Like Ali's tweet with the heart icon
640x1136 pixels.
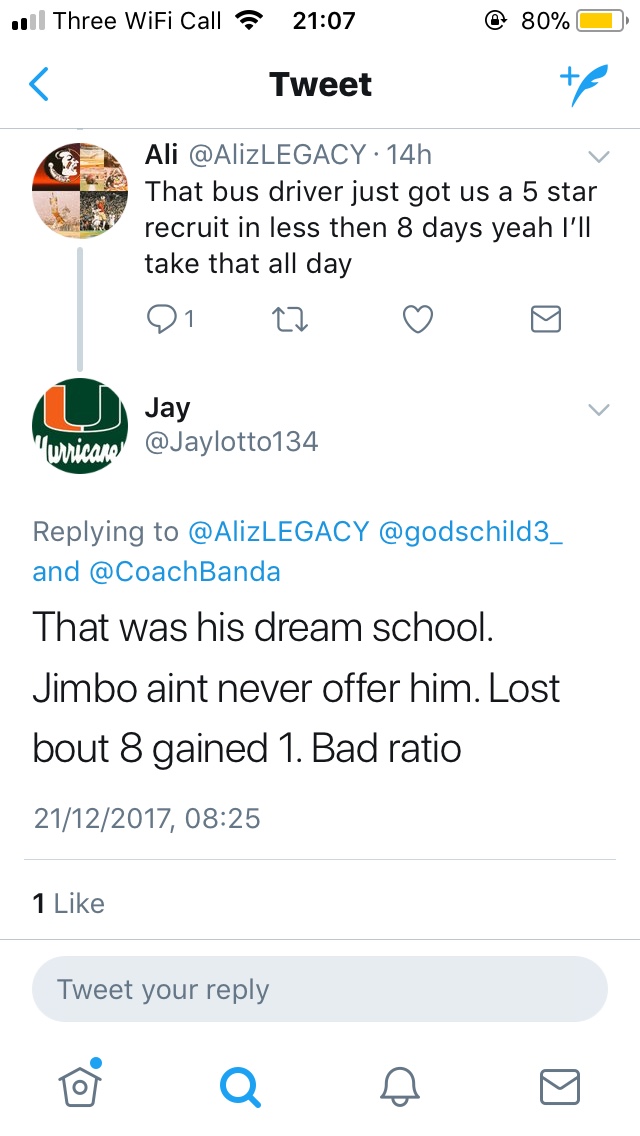tap(416, 318)
